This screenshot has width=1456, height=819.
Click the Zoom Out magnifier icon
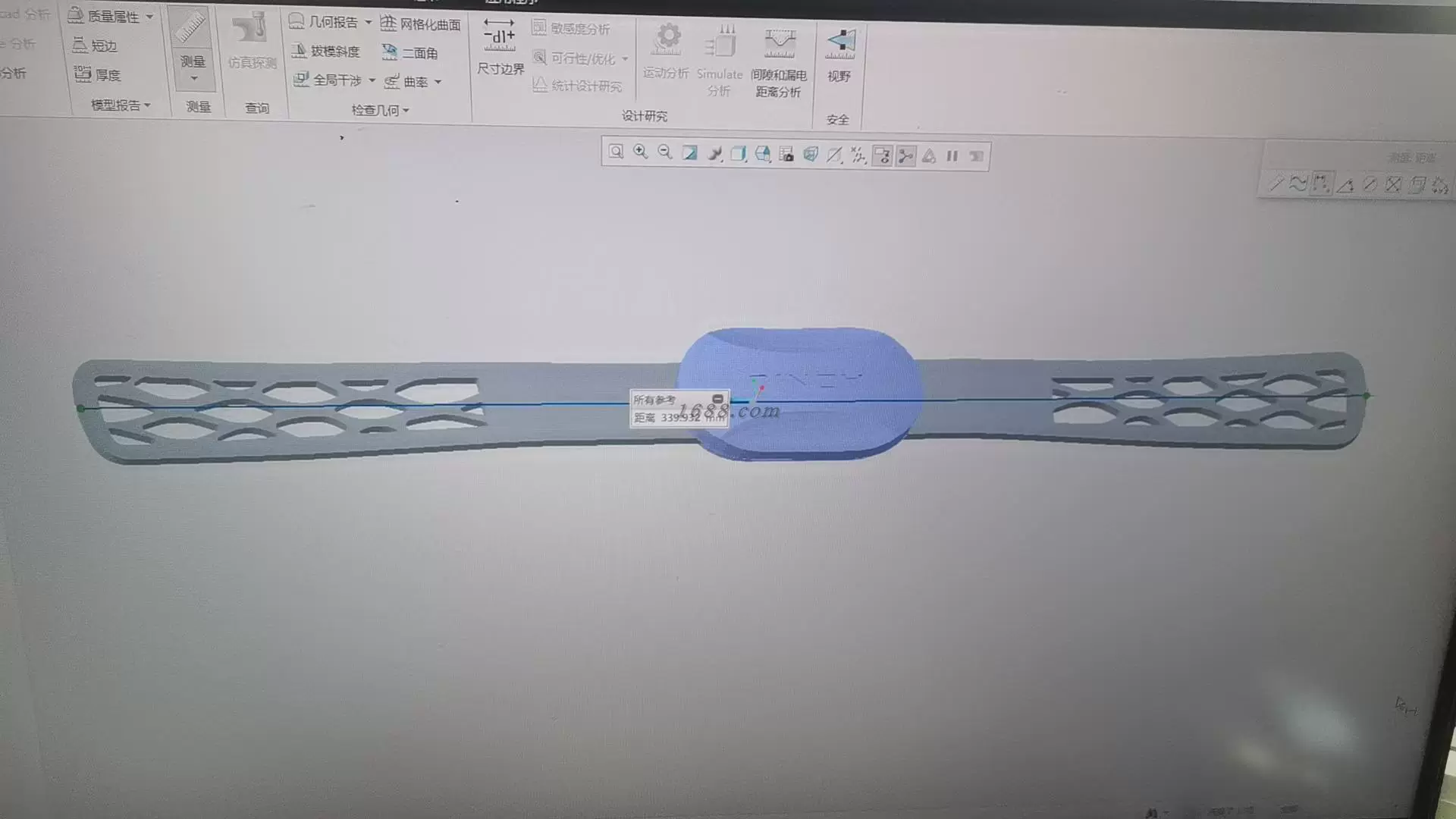point(665,152)
